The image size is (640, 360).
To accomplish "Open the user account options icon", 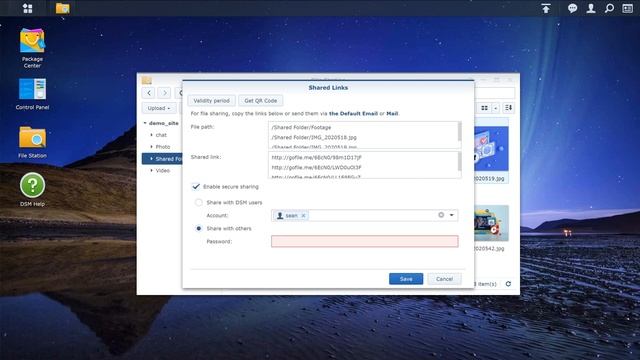I will (591, 8).
